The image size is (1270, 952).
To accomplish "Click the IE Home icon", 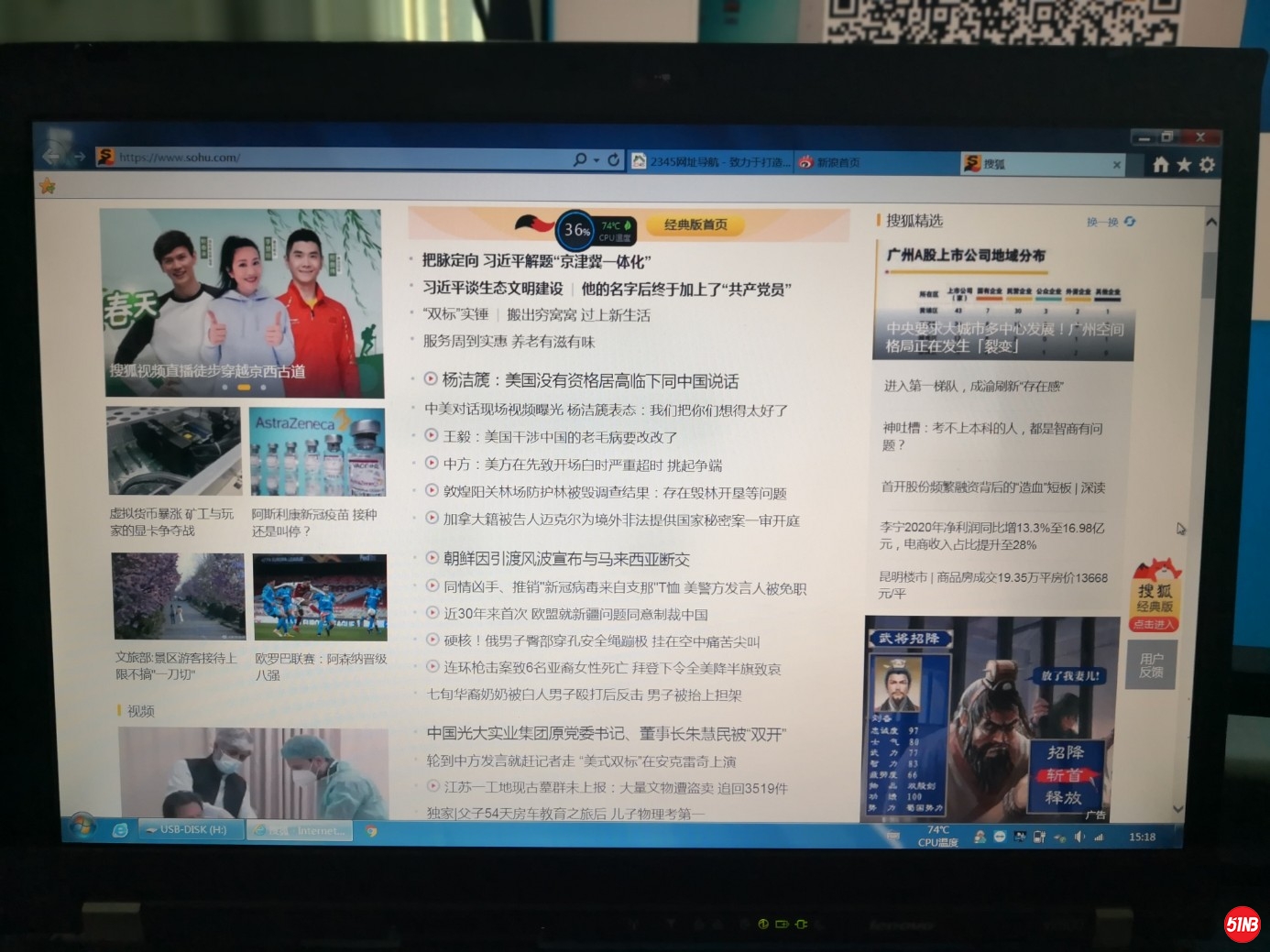I will pos(1160,165).
